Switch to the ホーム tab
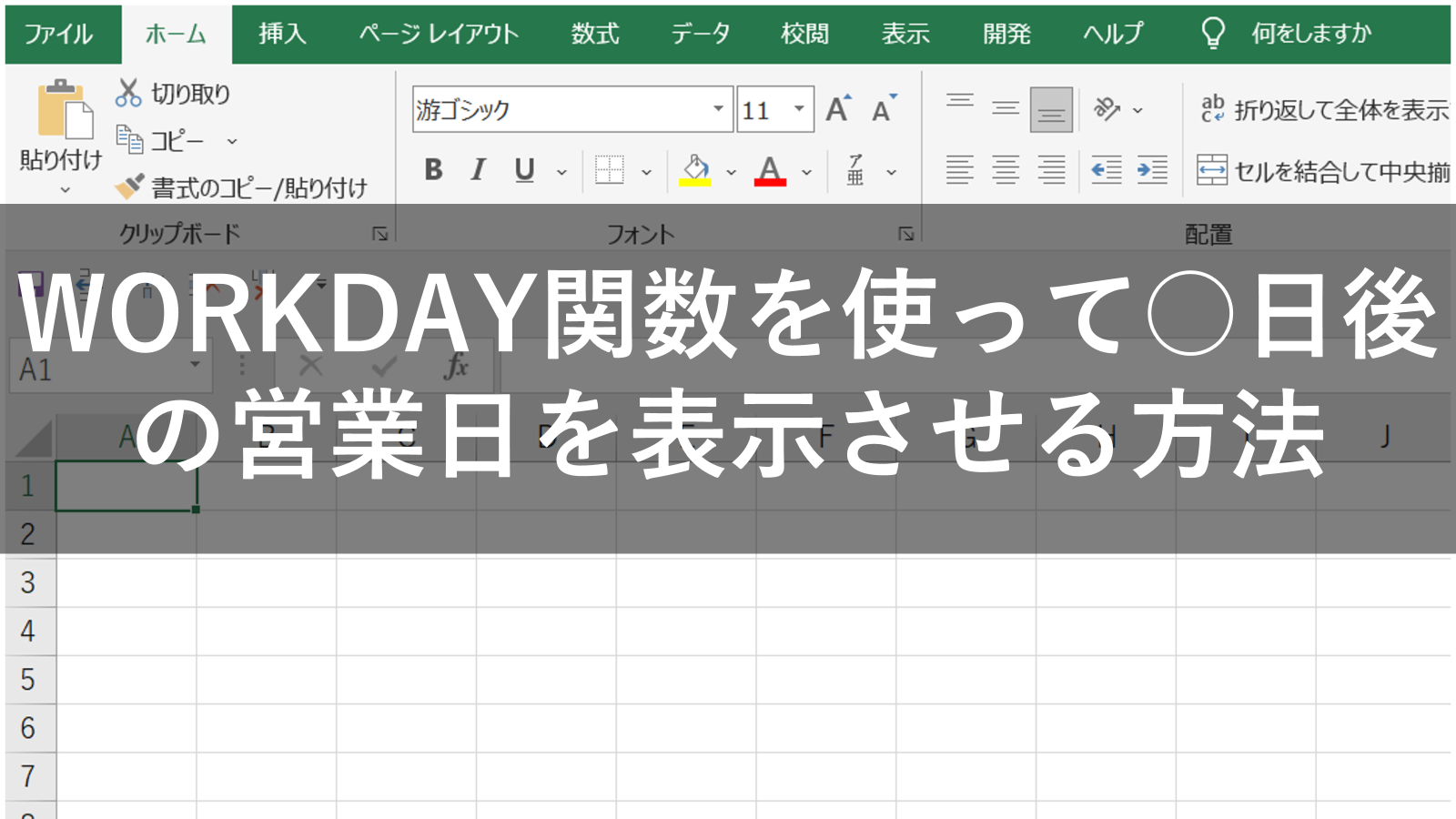The height and width of the screenshot is (819, 1456). (x=177, y=35)
